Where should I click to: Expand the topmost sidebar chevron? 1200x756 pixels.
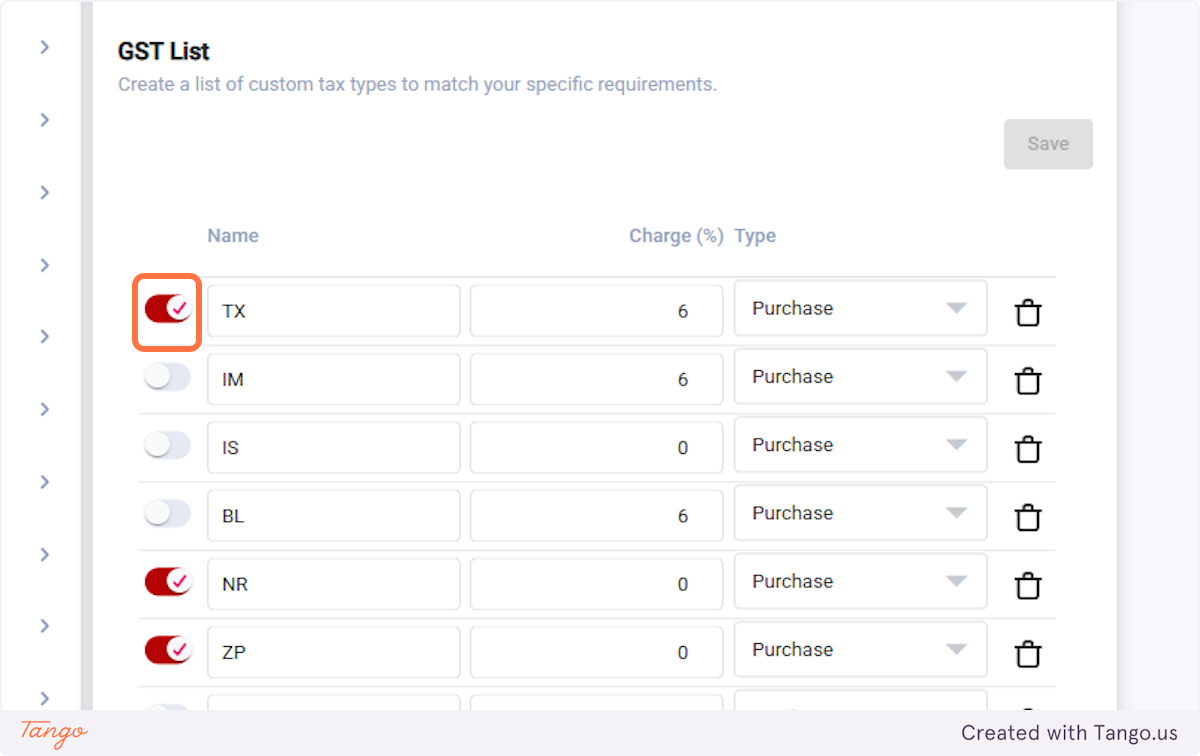click(45, 47)
